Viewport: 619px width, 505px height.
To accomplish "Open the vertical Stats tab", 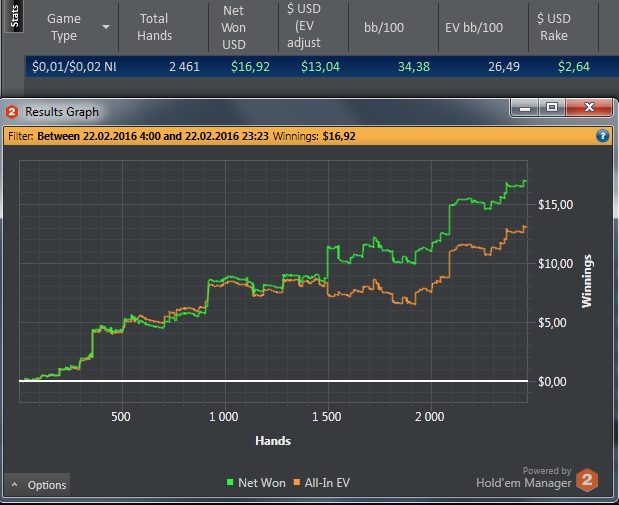I will coord(14,16).
